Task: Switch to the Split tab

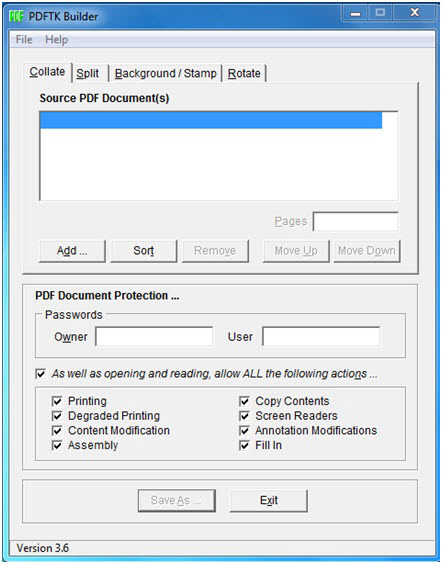Action: 88,73
